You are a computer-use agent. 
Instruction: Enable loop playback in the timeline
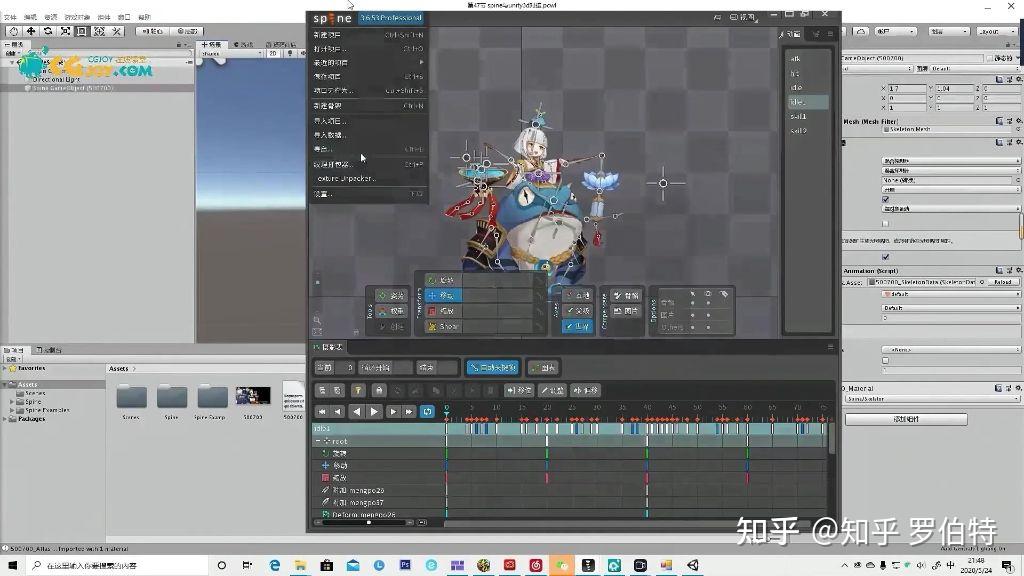(x=426, y=411)
